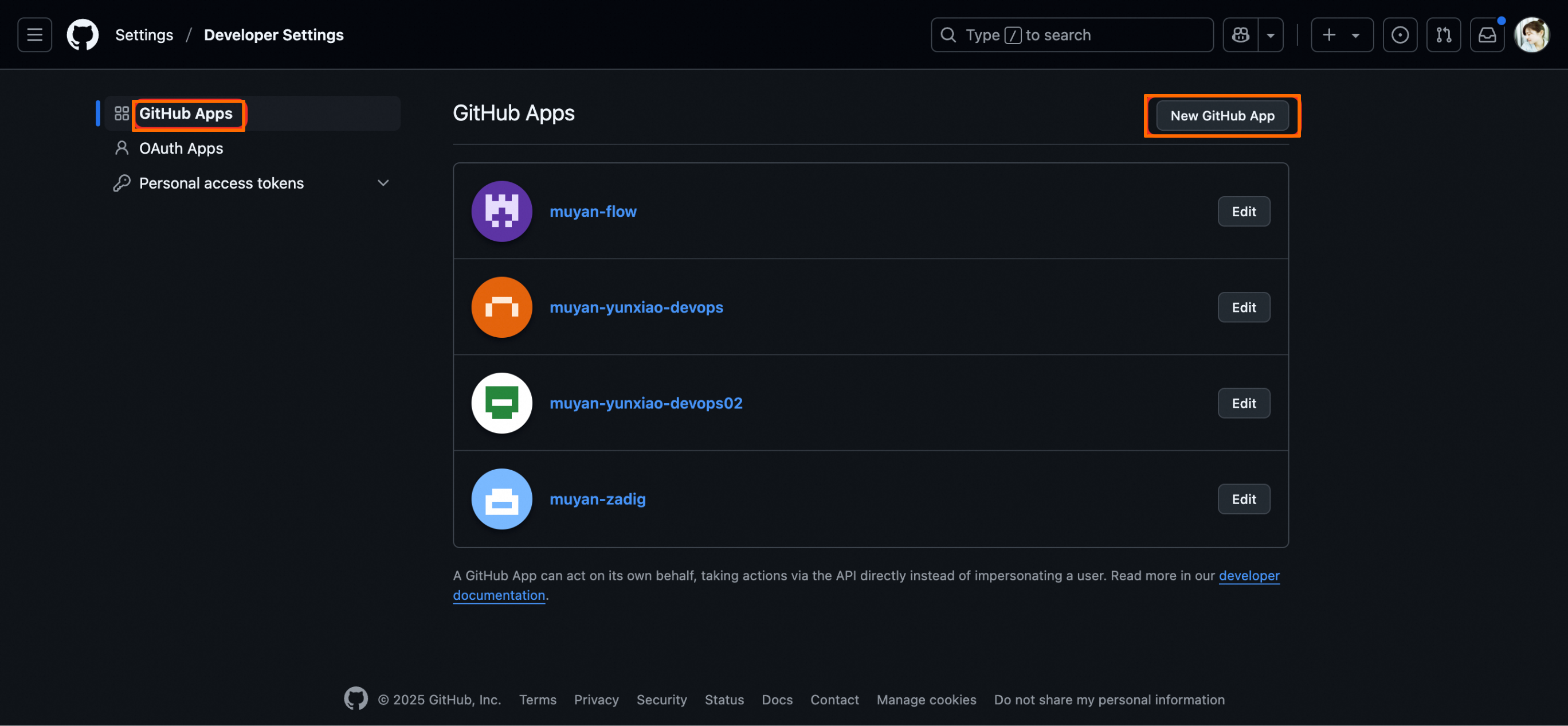1568x726 pixels.
Task: Edit the muyan-yunxiao-devops app
Action: point(1243,307)
